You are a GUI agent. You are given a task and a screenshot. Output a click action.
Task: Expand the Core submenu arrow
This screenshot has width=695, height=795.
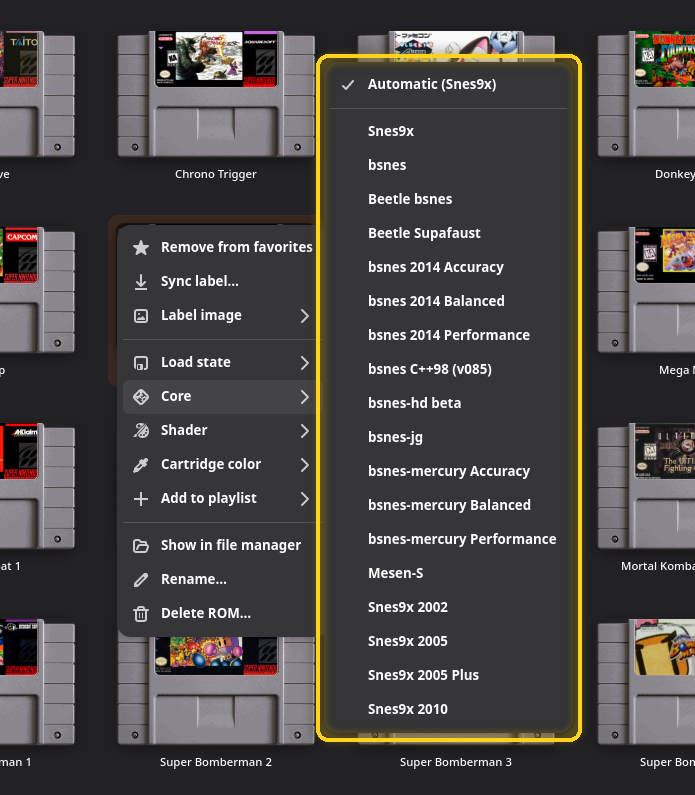pyautogui.click(x=304, y=396)
